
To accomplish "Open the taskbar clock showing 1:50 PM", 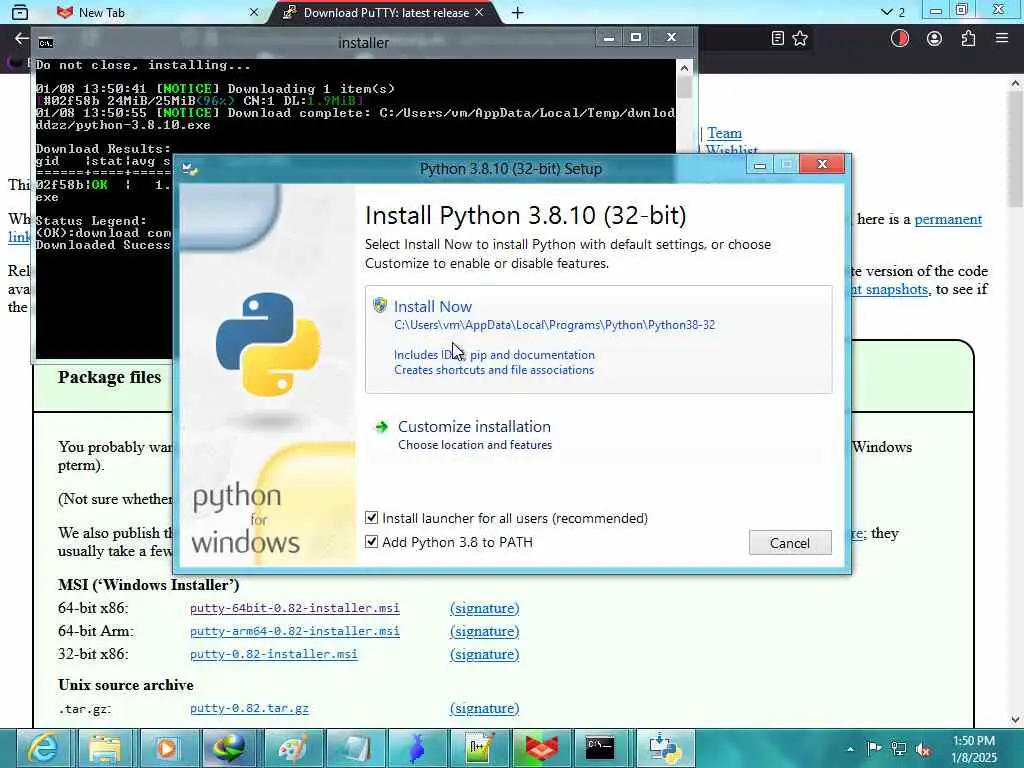I will click(974, 749).
